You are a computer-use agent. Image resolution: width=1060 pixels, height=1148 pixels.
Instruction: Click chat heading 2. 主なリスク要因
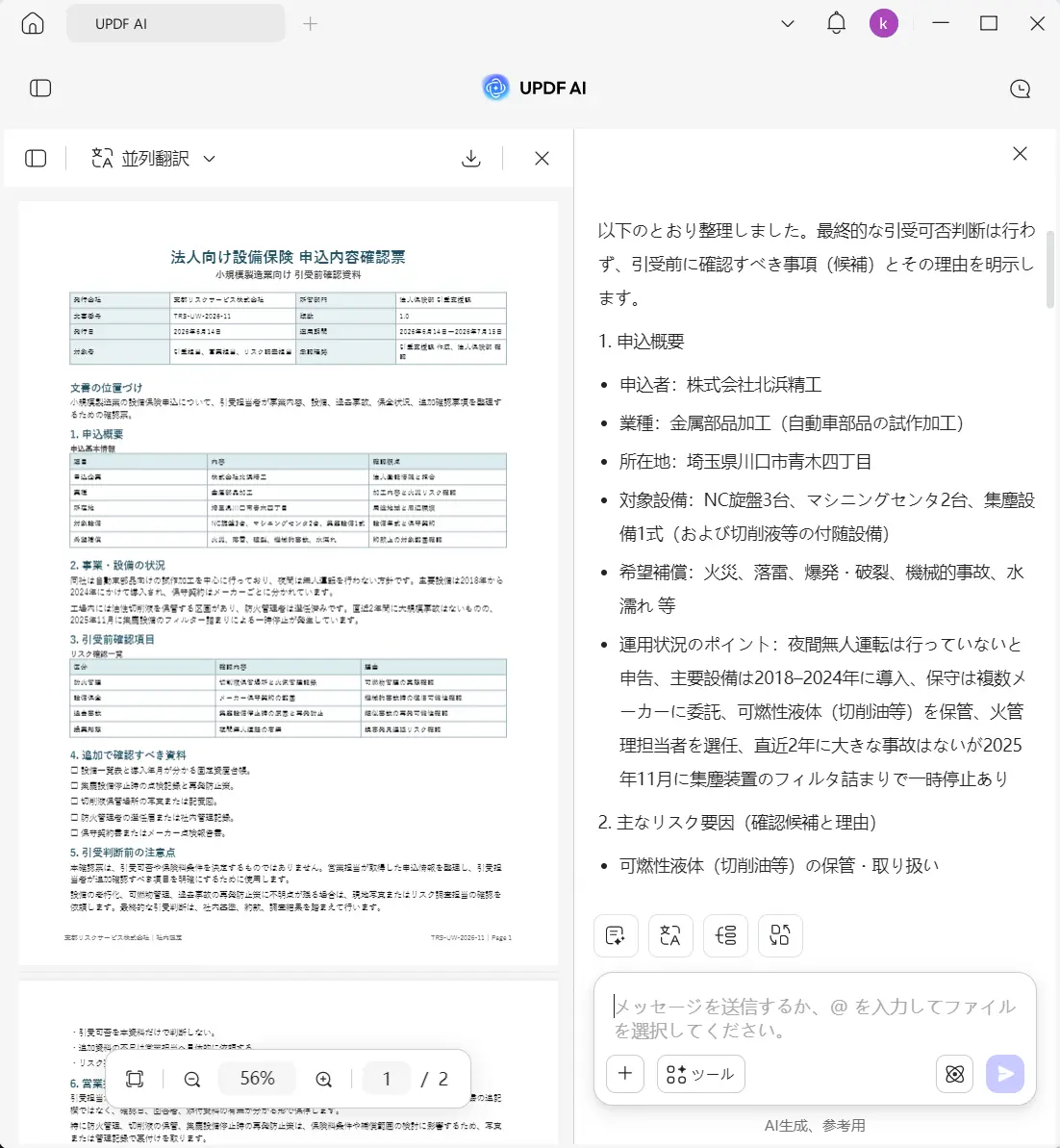click(x=737, y=823)
